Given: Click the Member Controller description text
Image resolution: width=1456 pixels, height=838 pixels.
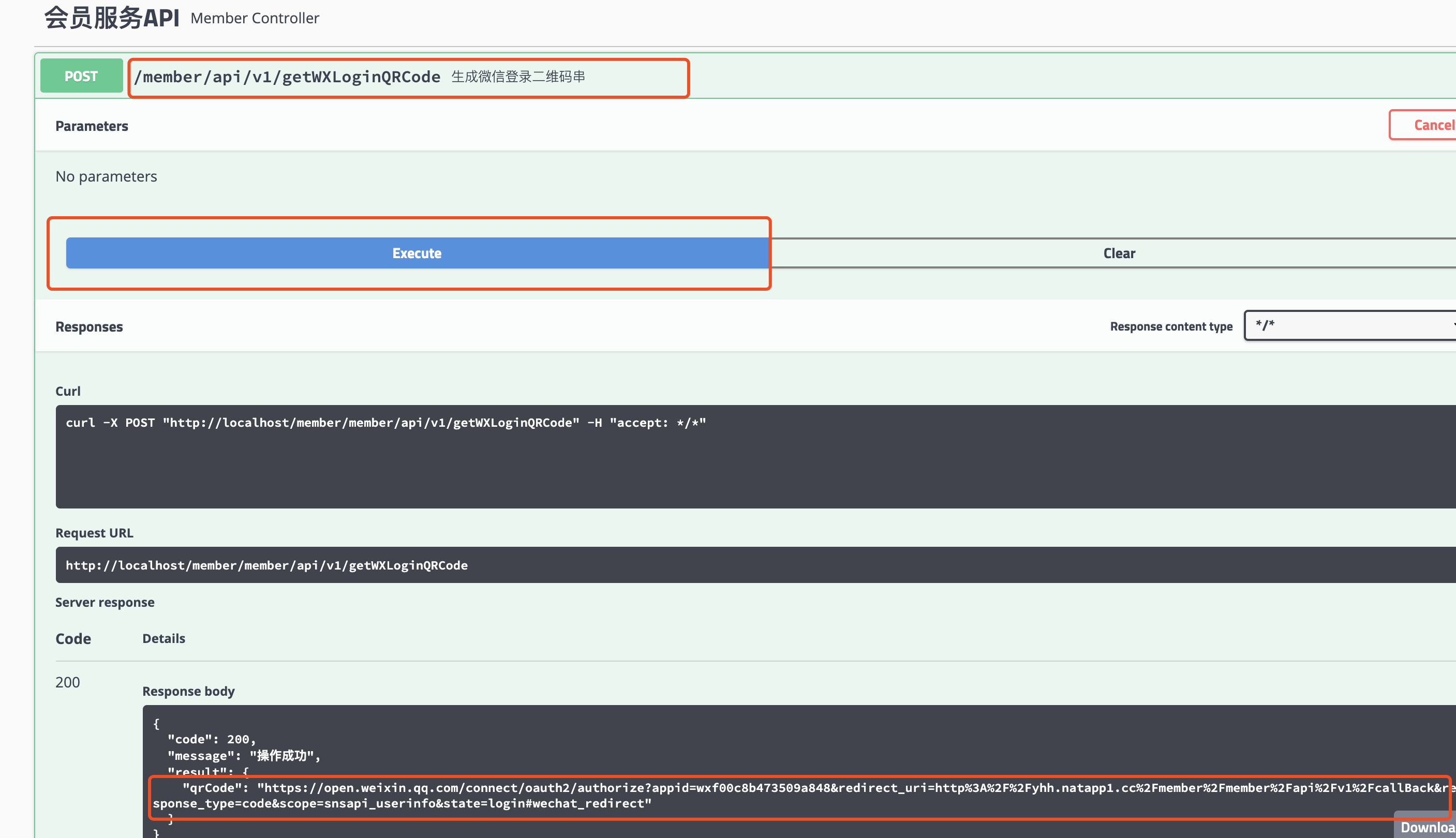Looking at the screenshot, I should (255, 19).
